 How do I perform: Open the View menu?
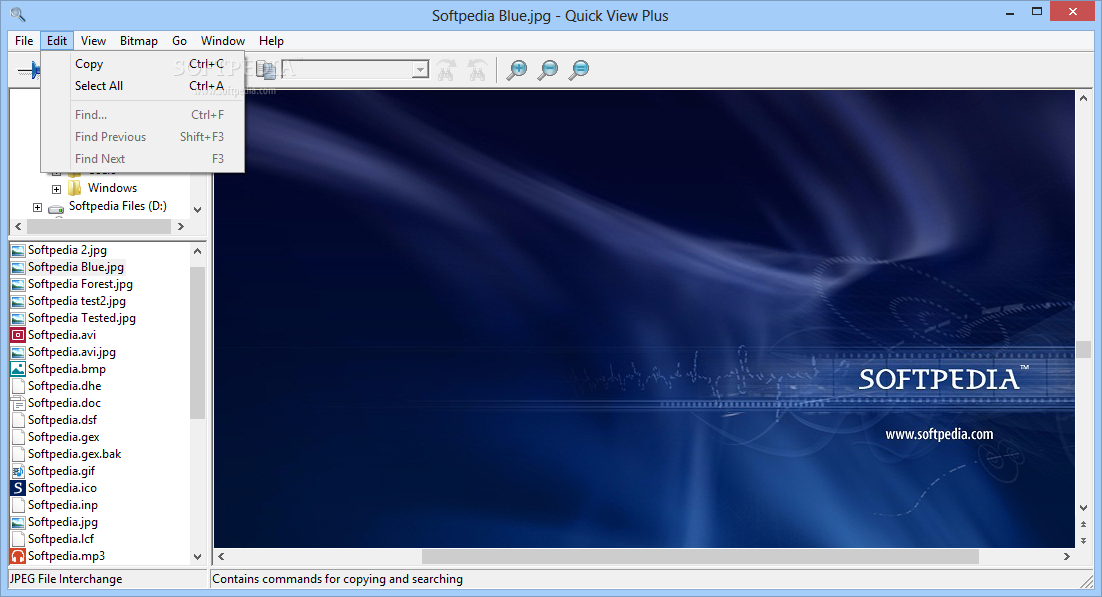(93, 41)
